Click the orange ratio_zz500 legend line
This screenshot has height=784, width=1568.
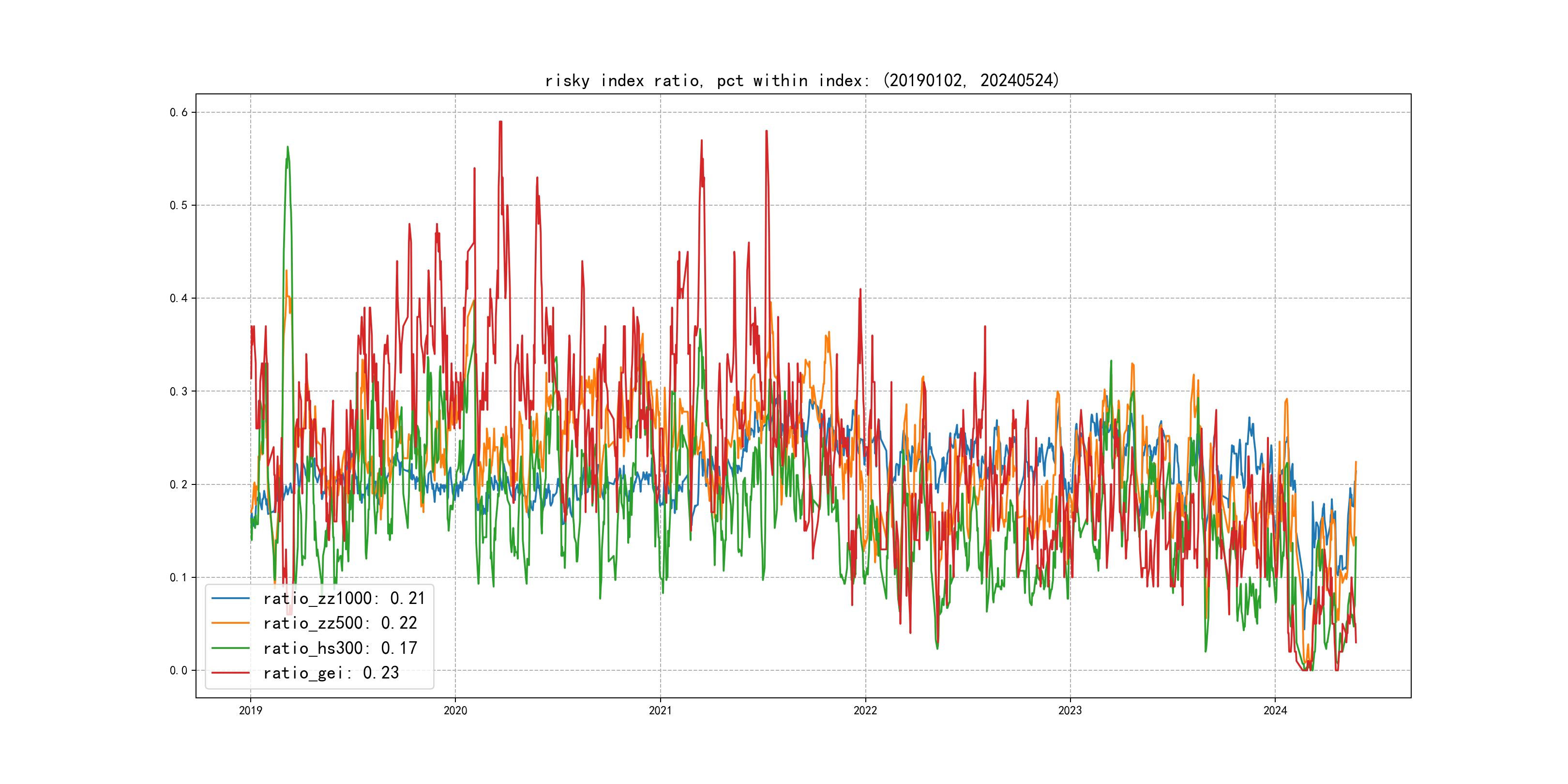(230, 623)
